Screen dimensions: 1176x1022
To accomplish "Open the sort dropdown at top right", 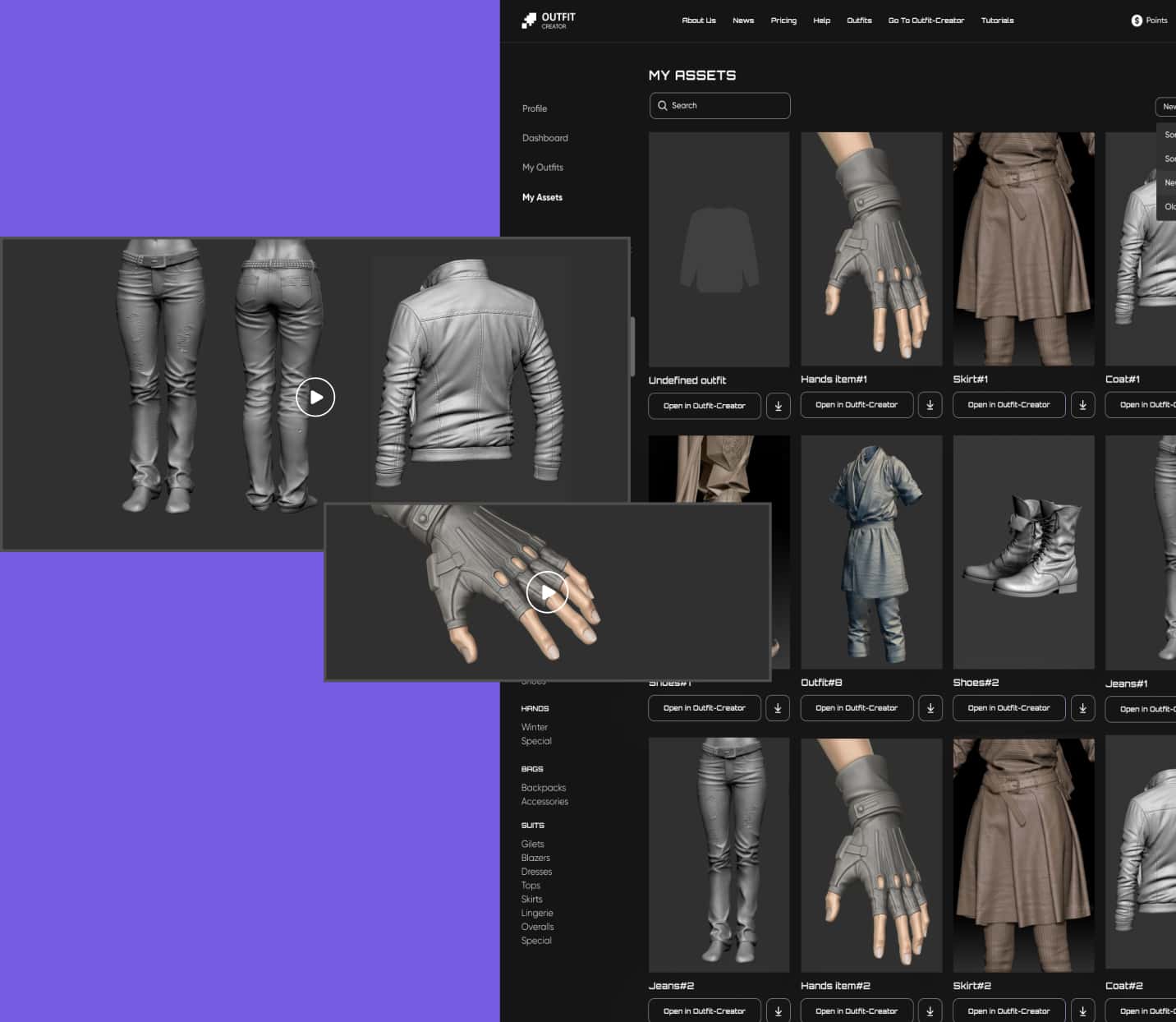I will [x=1166, y=107].
